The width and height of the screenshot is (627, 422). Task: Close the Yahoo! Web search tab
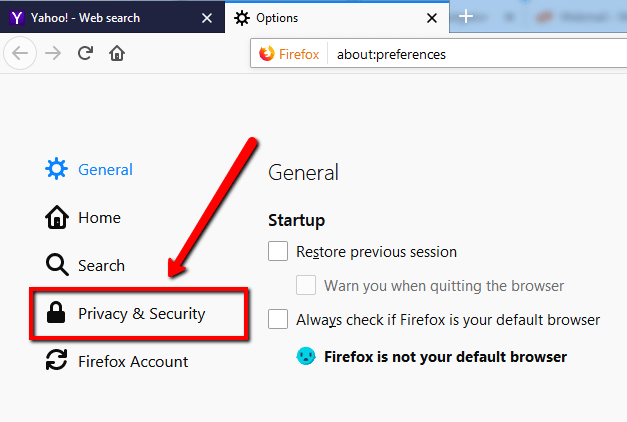pyautogui.click(x=207, y=18)
